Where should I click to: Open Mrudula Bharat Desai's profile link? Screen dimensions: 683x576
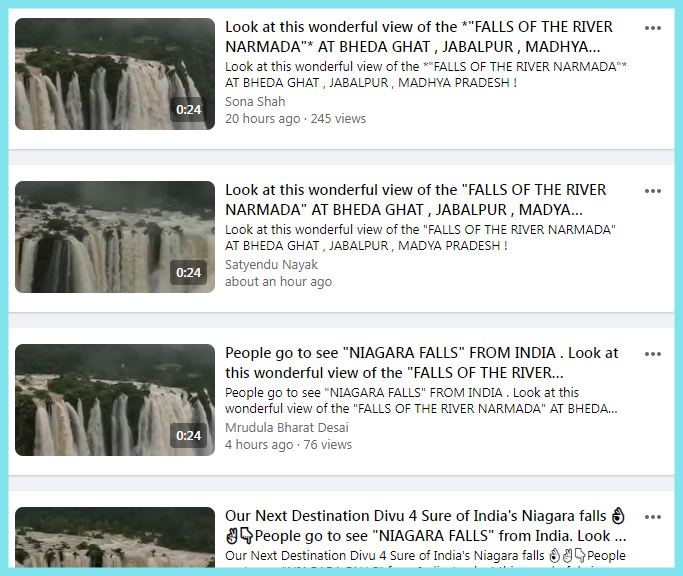pyautogui.click(x=287, y=427)
